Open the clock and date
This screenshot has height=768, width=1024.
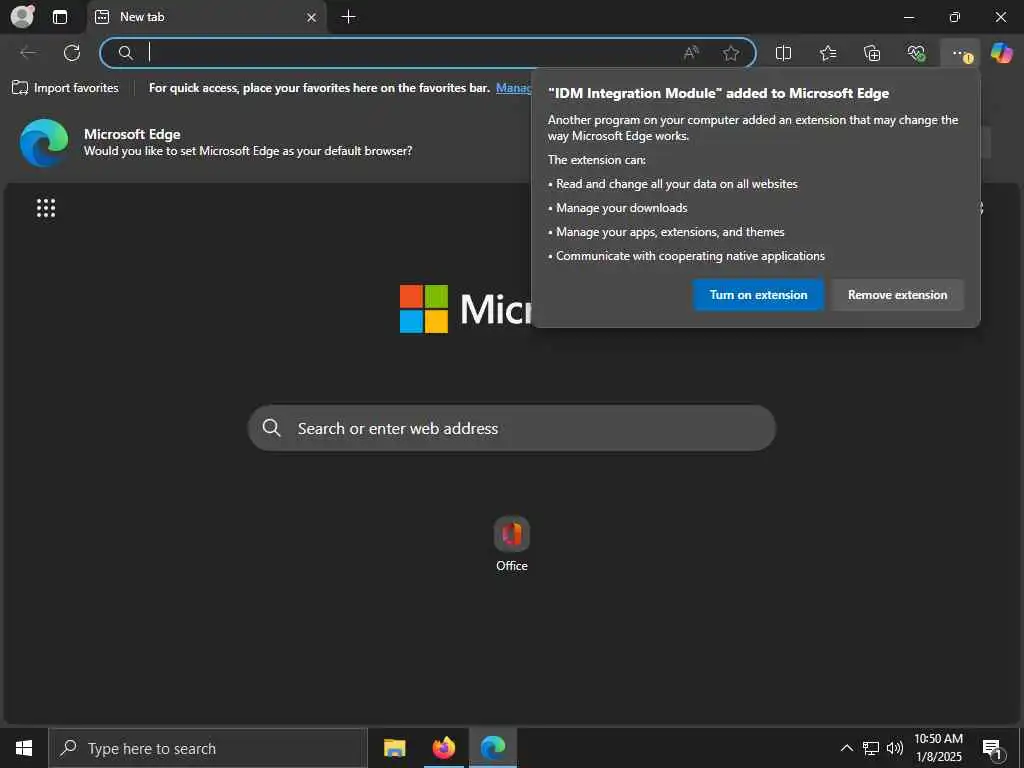938,748
